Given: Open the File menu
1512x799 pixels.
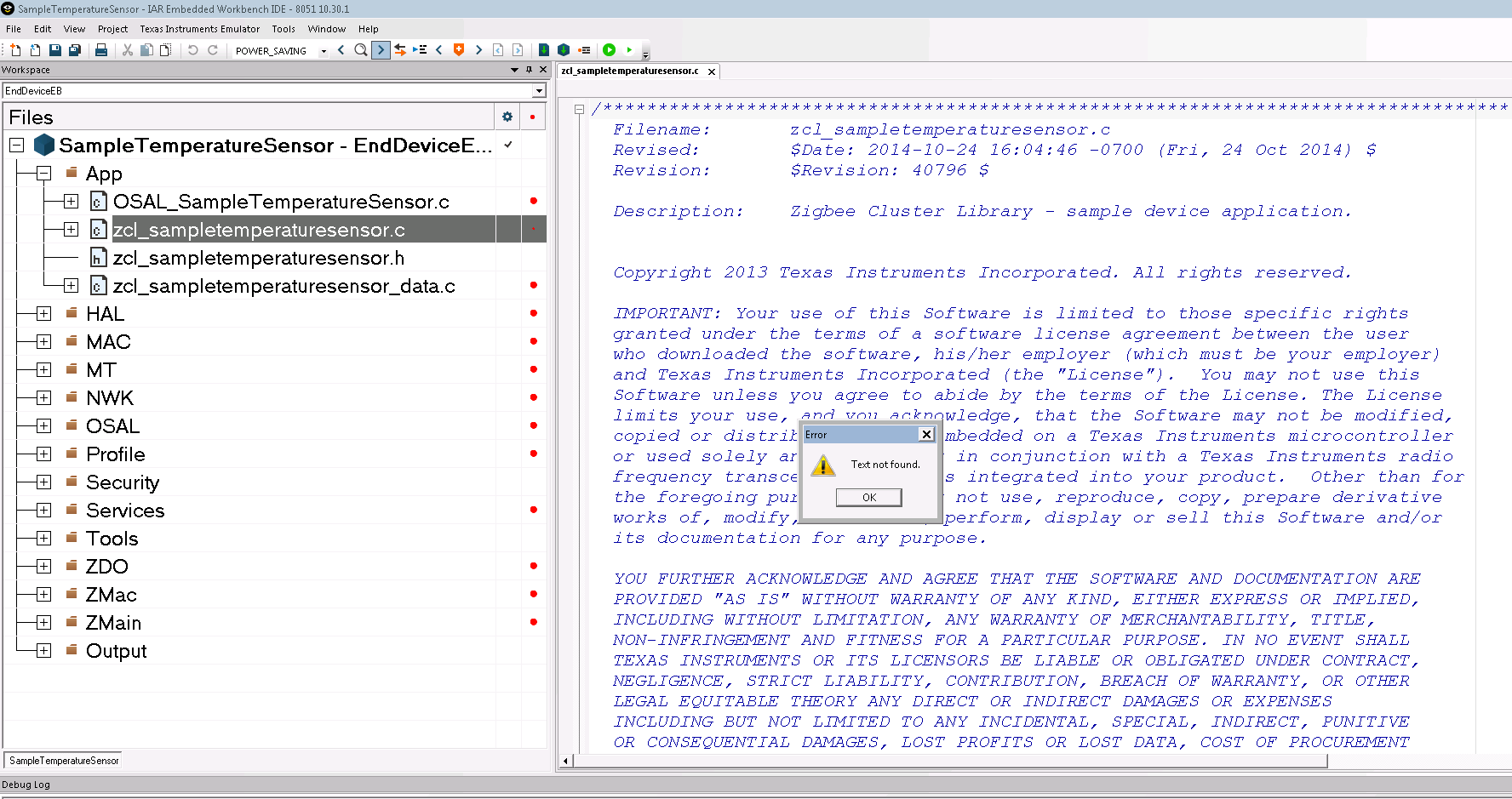Looking at the screenshot, I should [x=14, y=29].
